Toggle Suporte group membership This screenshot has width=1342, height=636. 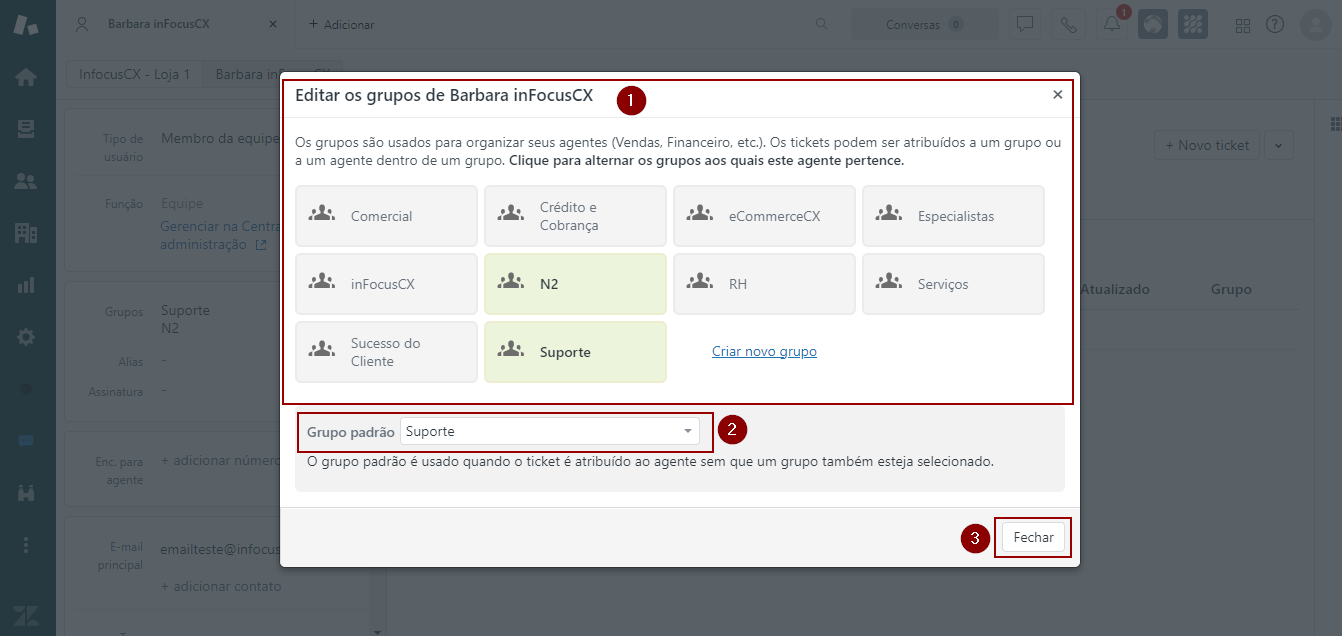[x=575, y=352]
